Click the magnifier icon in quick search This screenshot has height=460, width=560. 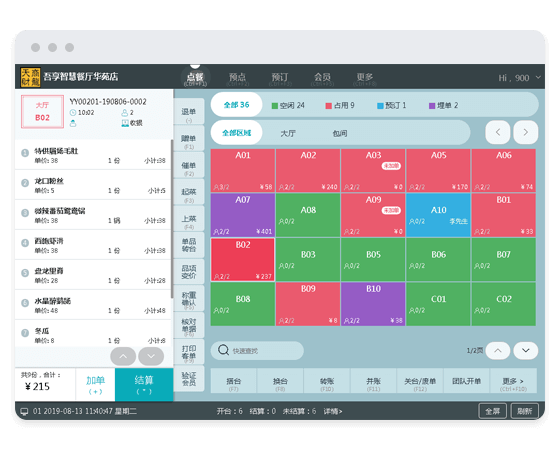223,350
